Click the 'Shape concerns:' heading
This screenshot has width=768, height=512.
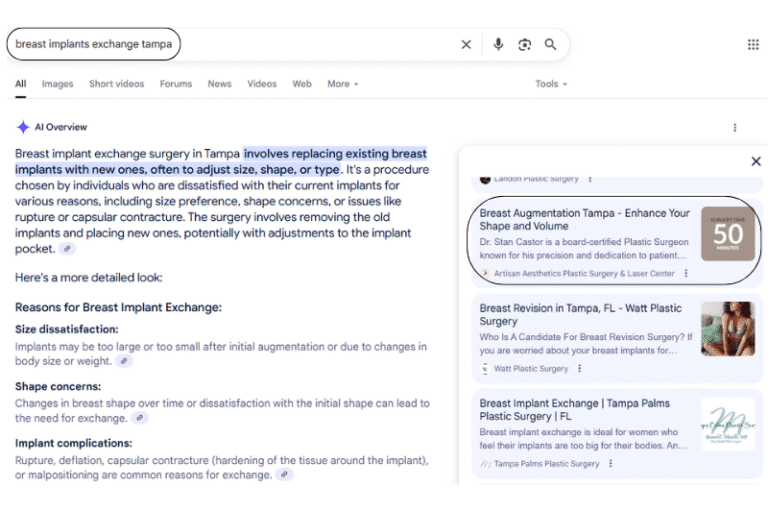(58, 386)
